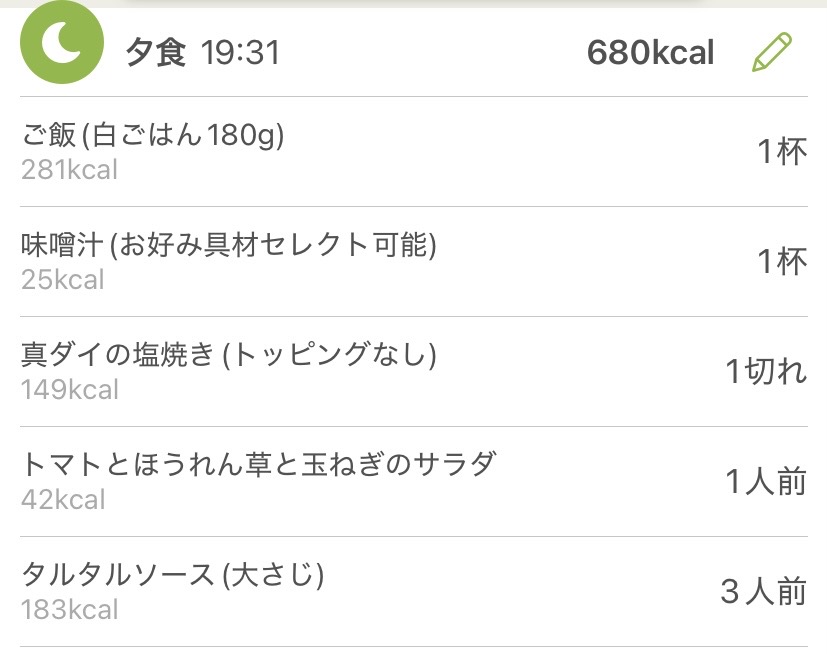The height and width of the screenshot is (654, 827).
Task: Select the 1切れ quantity value
Action: click(766, 372)
